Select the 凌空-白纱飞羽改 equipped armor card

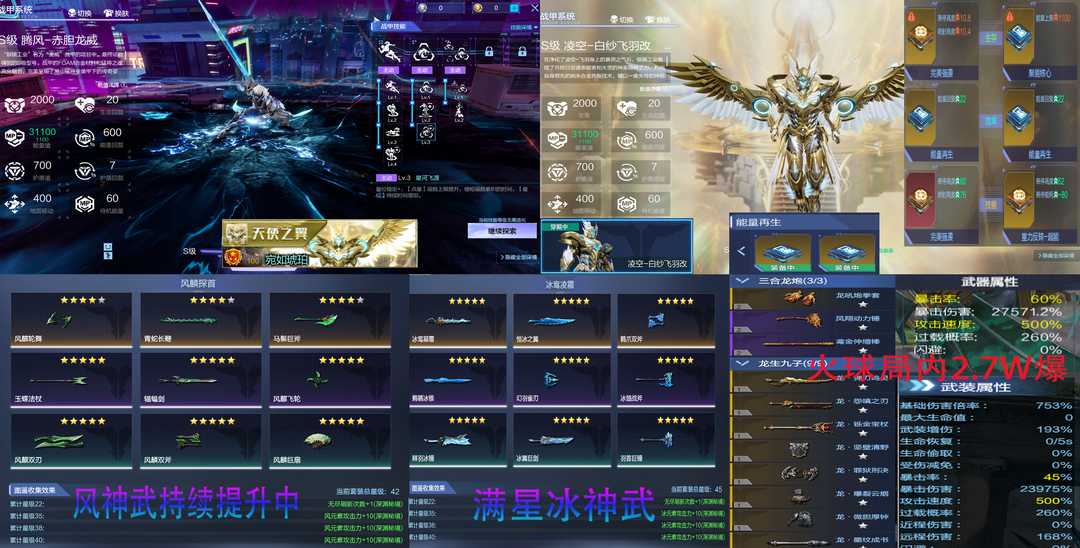click(616, 246)
